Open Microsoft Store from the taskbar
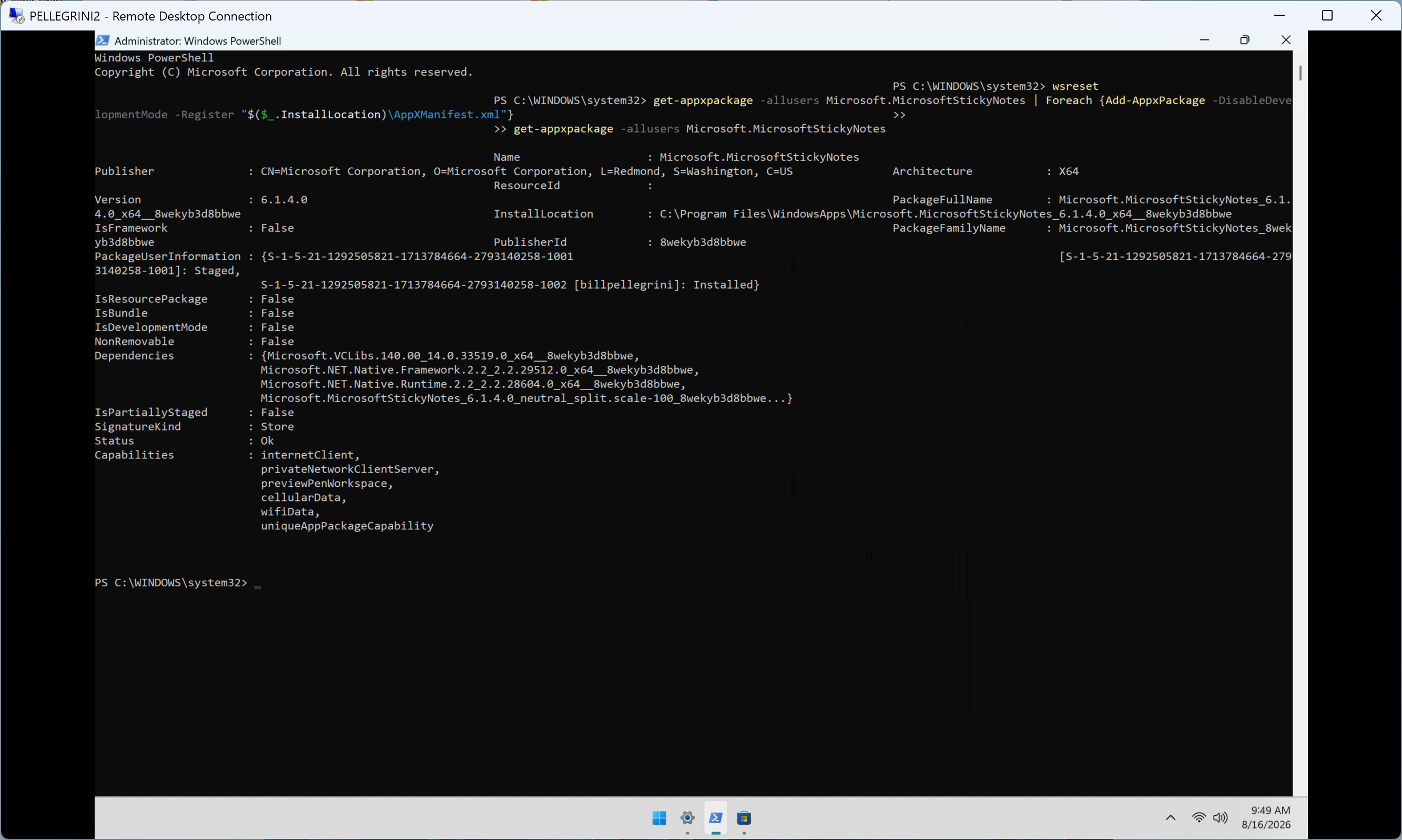 coord(744,818)
